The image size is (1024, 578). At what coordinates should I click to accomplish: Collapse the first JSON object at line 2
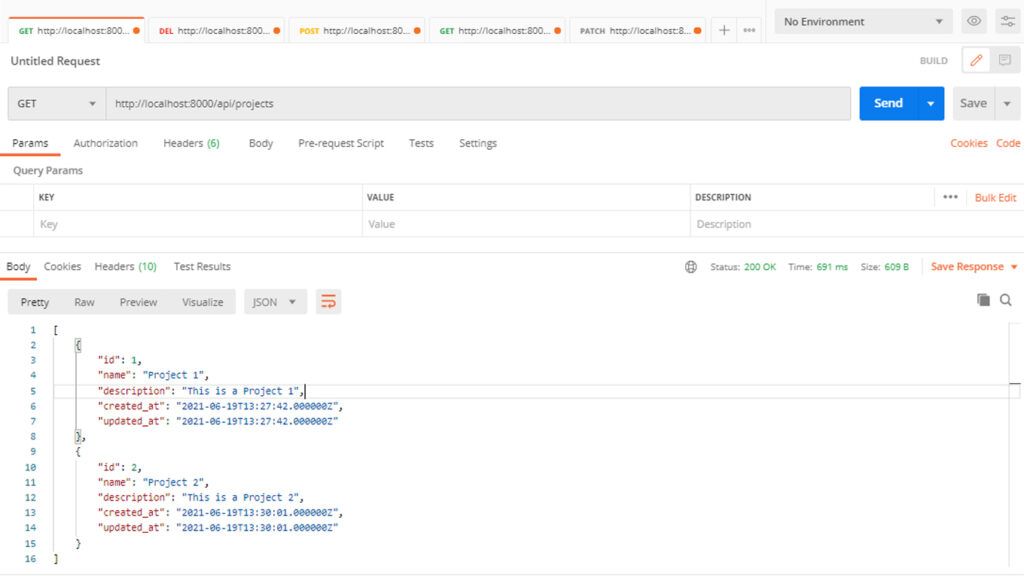78,345
